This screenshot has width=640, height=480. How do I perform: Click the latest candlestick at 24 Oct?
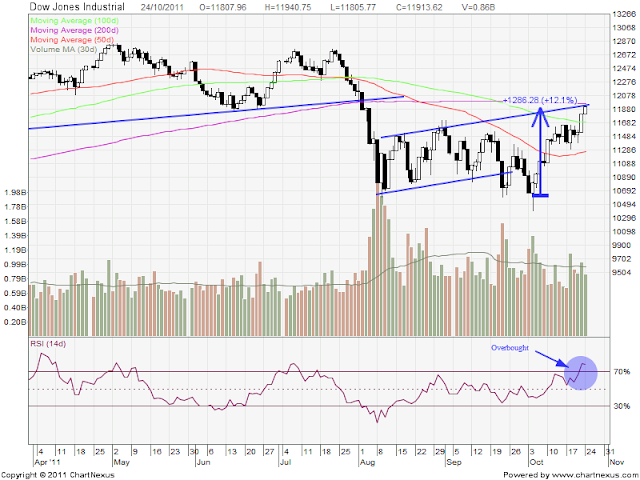coord(586,109)
